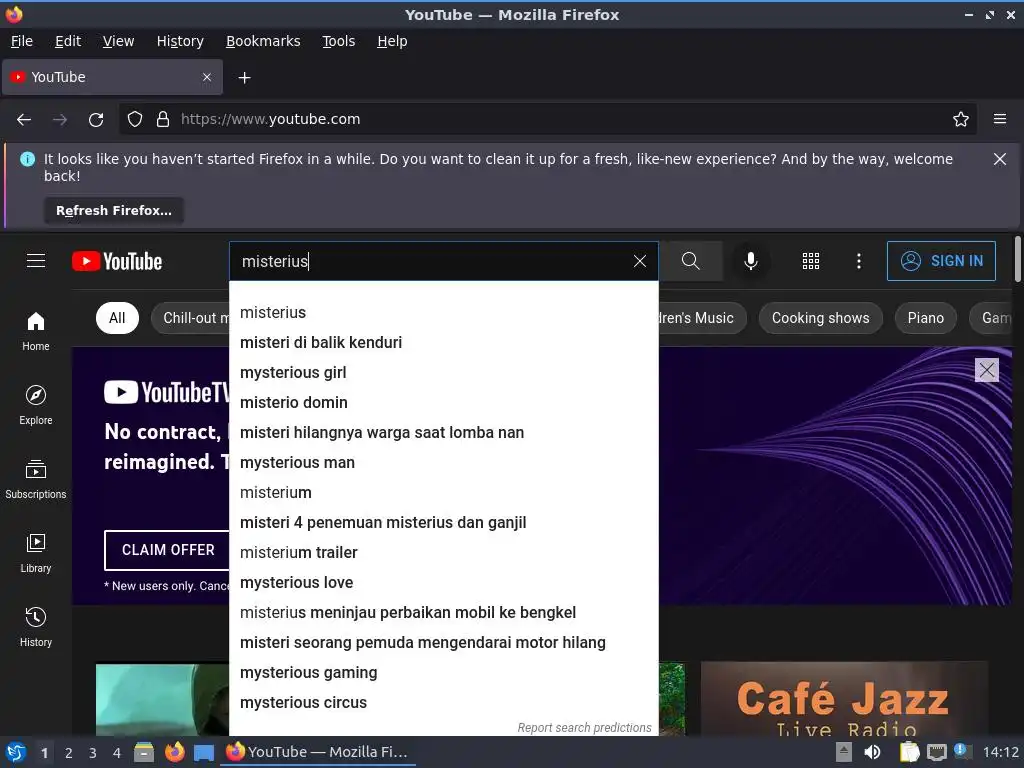Choose the suggestion "misteri di balik kenduri"

coord(444,342)
